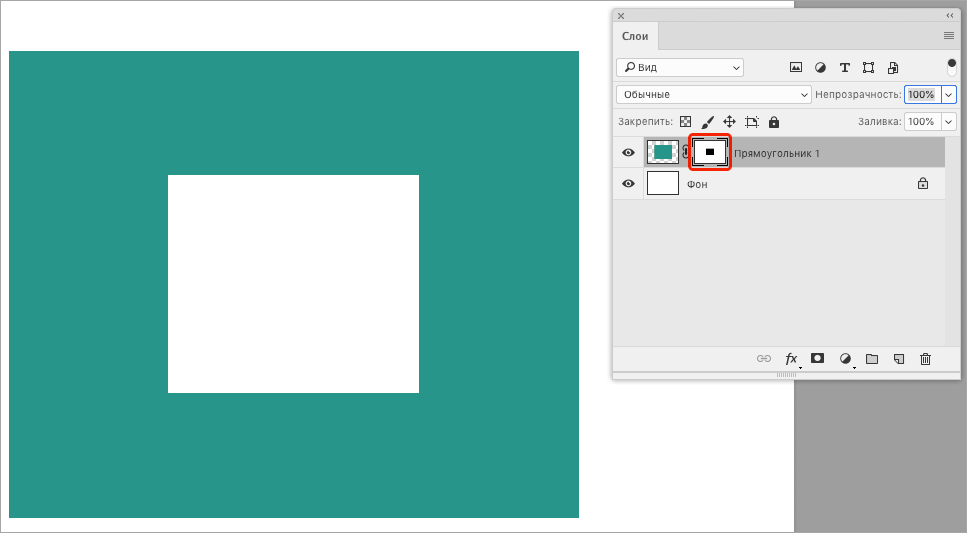The height and width of the screenshot is (533, 967).
Task: Expand the Непрозрачность slider arrow
Action: (949, 94)
